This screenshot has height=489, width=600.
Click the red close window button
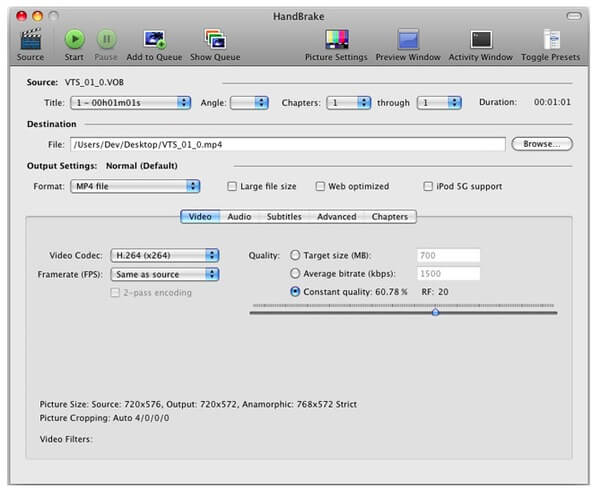click(x=22, y=16)
